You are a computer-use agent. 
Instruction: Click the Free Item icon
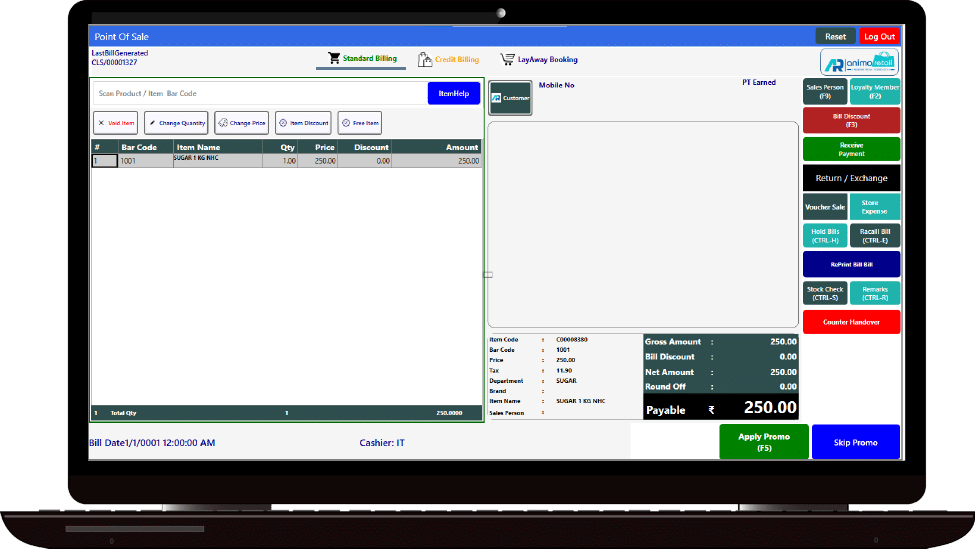click(x=346, y=123)
